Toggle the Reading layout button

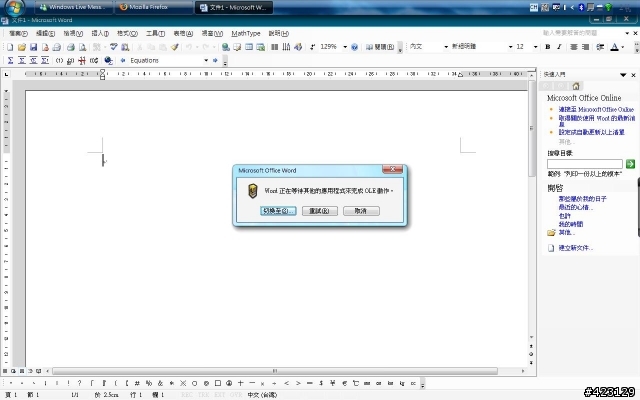click(380, 47)
